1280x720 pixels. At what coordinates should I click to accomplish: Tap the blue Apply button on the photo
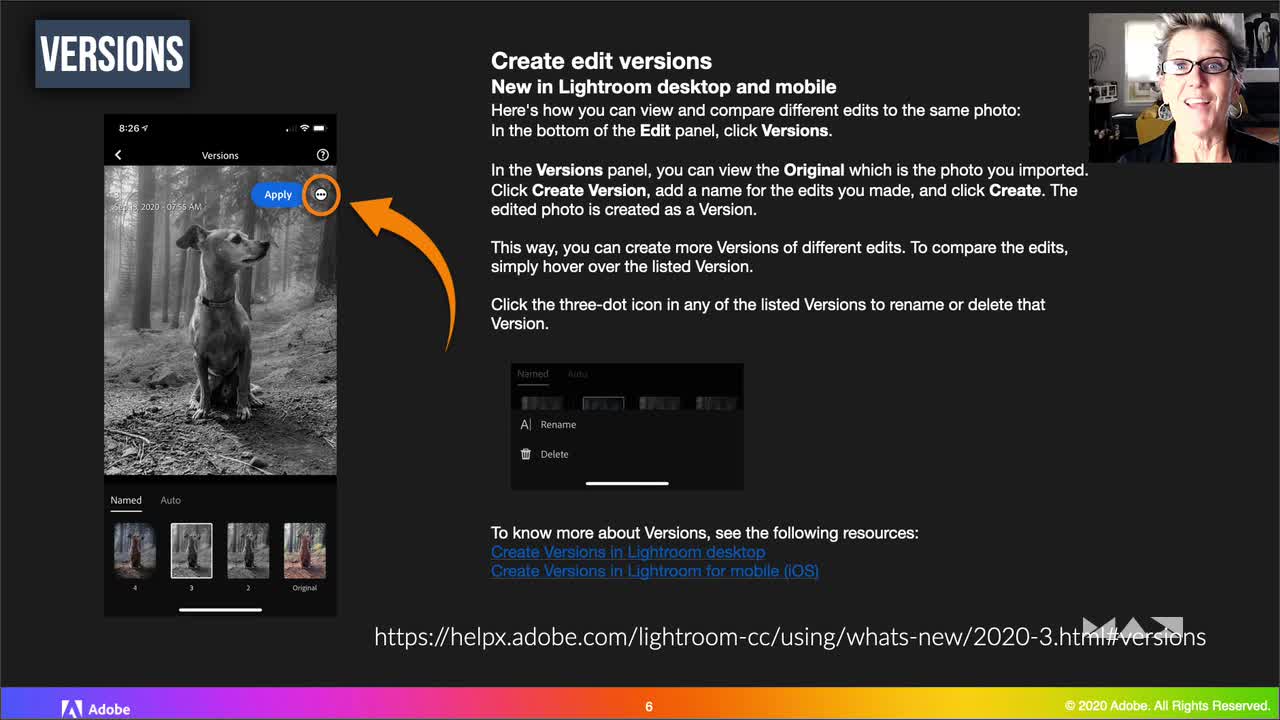(x=278, y=195)
